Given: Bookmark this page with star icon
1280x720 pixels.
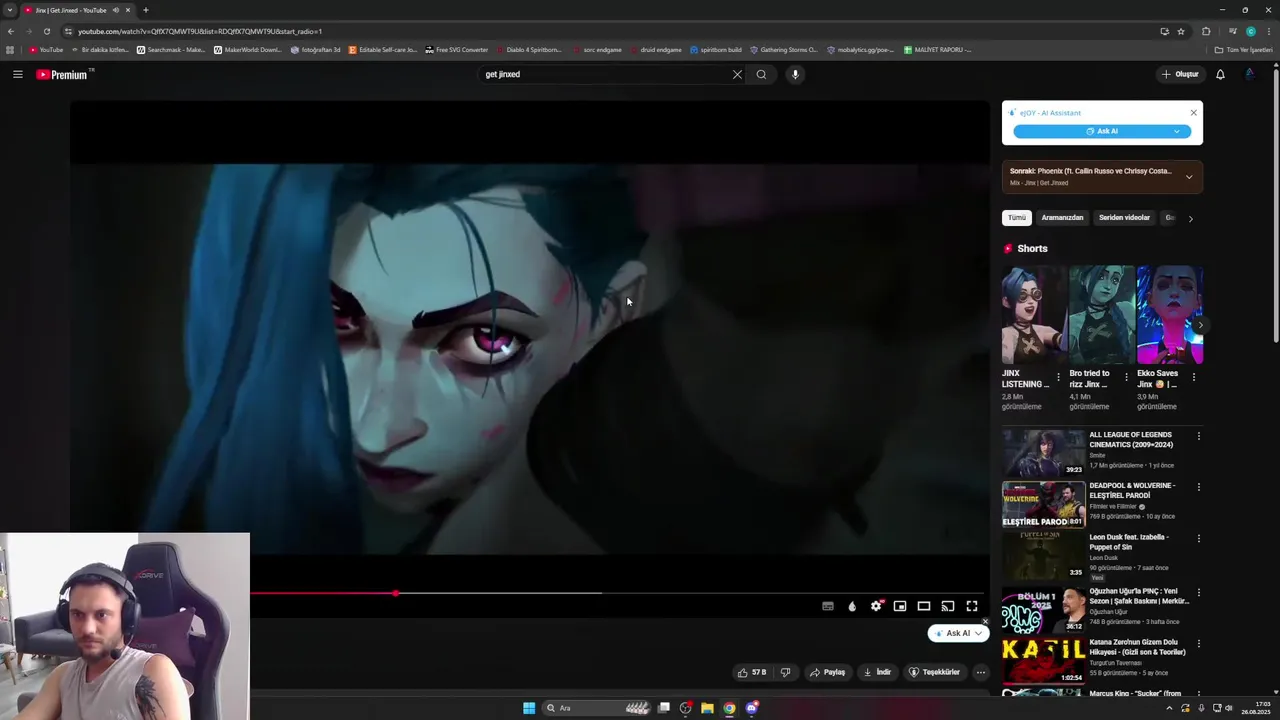Looking at the screenshot, I should coord(1181,31).
